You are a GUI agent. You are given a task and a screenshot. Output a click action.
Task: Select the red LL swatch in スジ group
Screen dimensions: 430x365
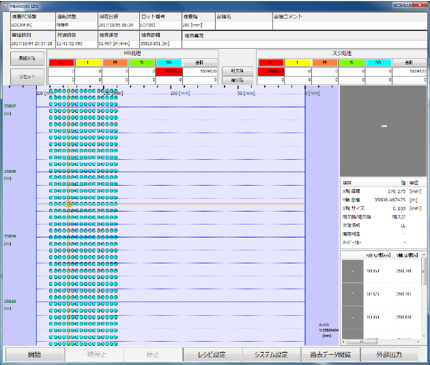(271, 62)
